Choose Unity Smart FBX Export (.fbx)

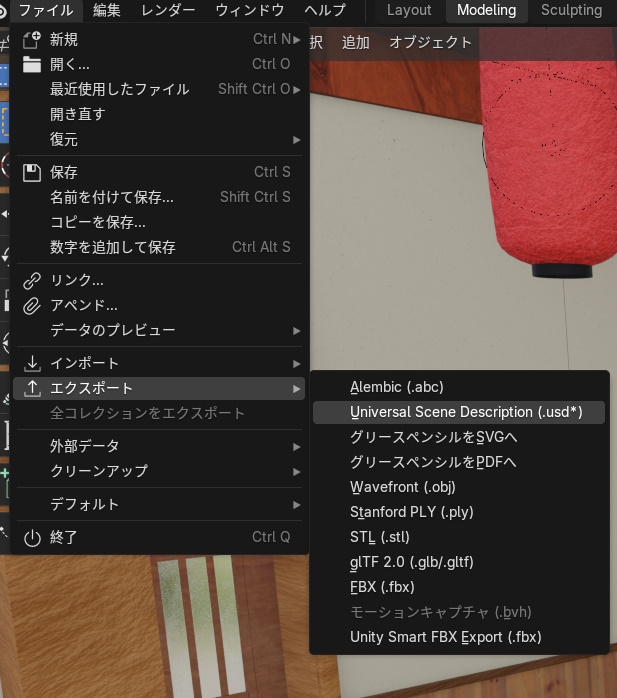click(x=459, y=637)
